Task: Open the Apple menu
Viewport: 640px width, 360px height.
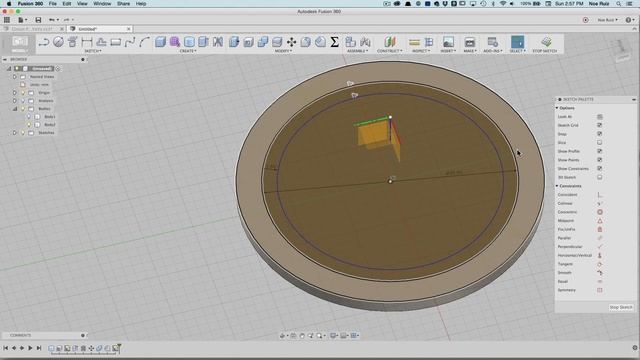Action: [8, 4]
